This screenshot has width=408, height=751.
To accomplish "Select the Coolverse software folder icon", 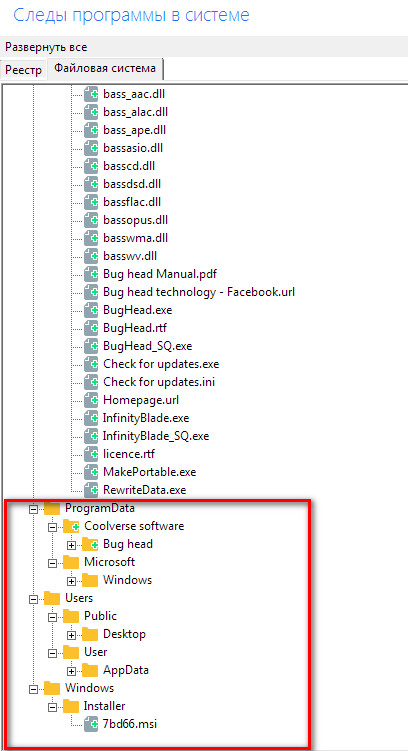I will pos(71,525).
